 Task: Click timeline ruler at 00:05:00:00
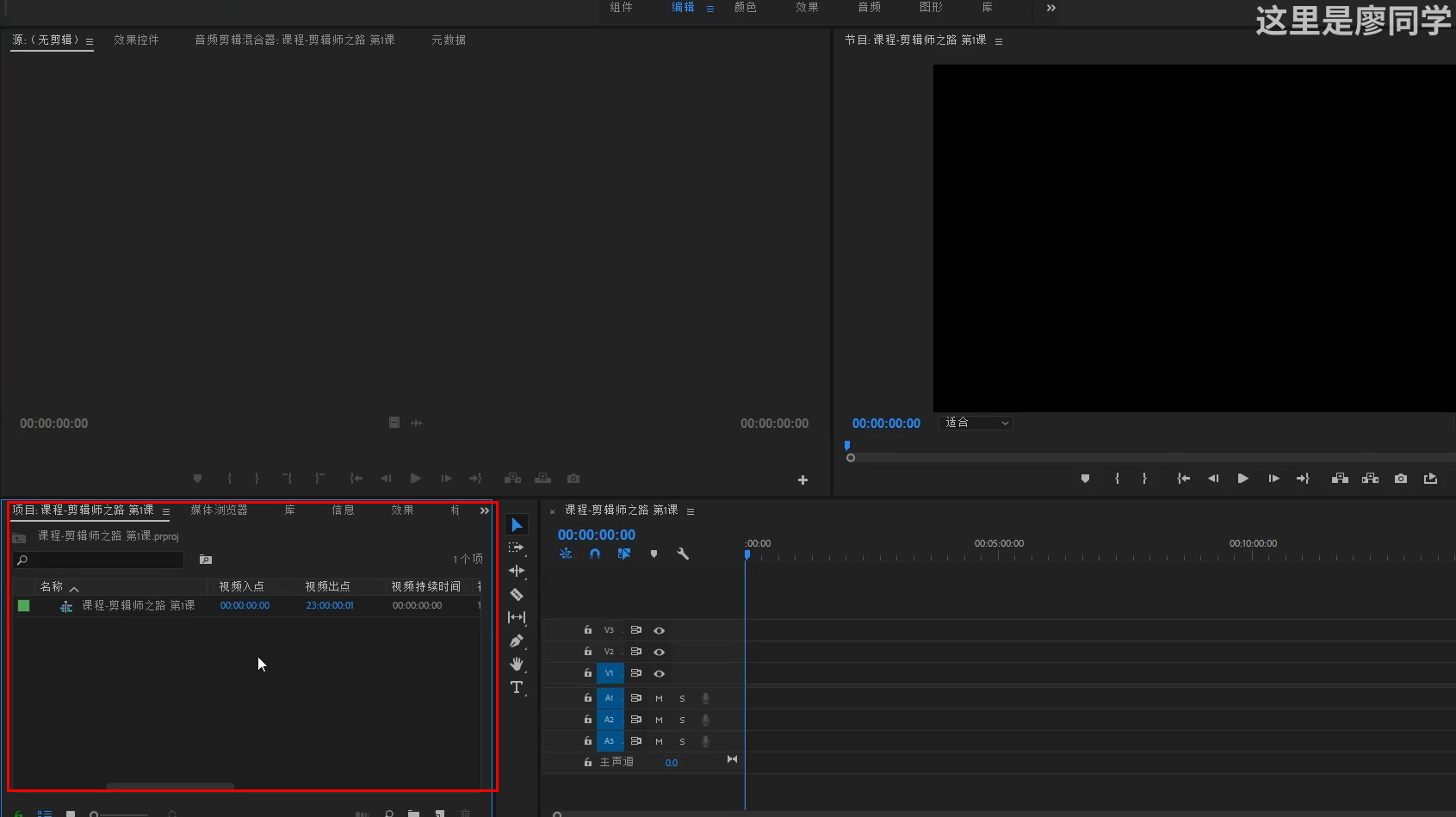[999, 544]
